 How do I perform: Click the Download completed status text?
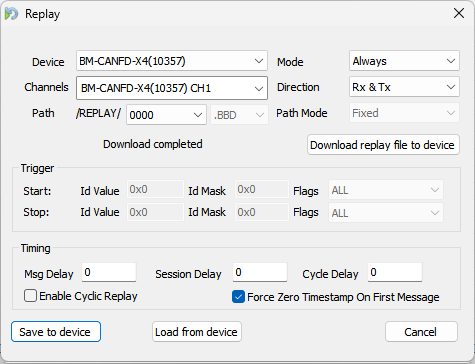(153, 144)
